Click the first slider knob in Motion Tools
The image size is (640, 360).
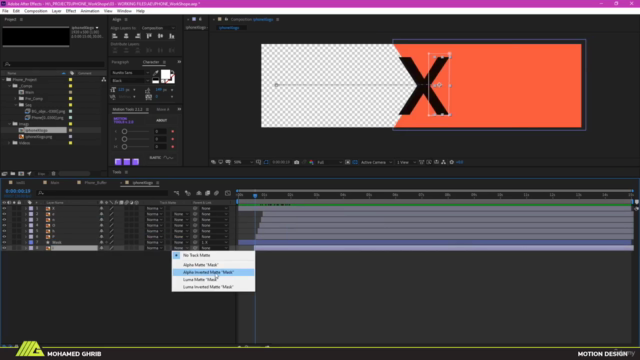(x=124, y=131)
